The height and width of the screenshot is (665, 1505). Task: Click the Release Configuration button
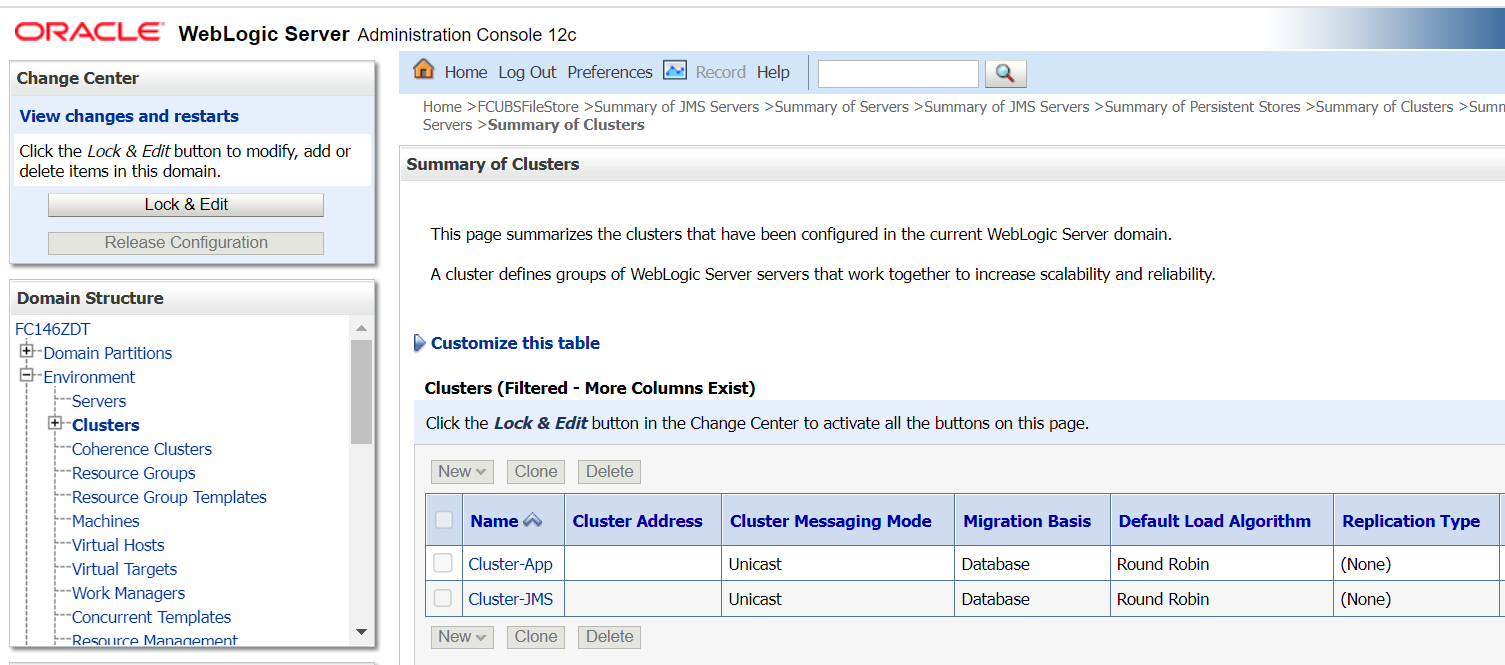(x=186, y=242)
